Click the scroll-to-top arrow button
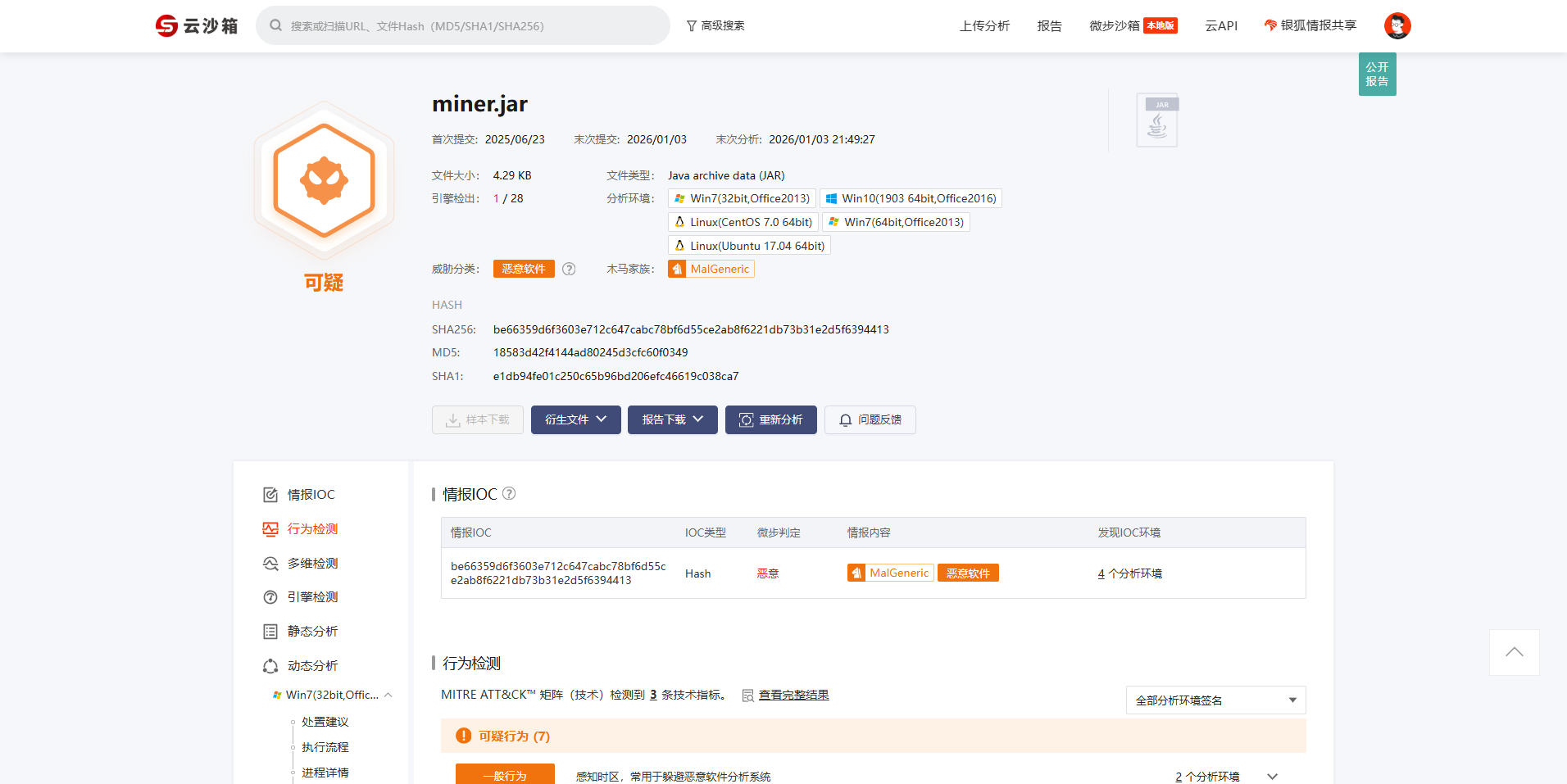The height and width of the screenshot is (784, 1567). point(1514,652)
